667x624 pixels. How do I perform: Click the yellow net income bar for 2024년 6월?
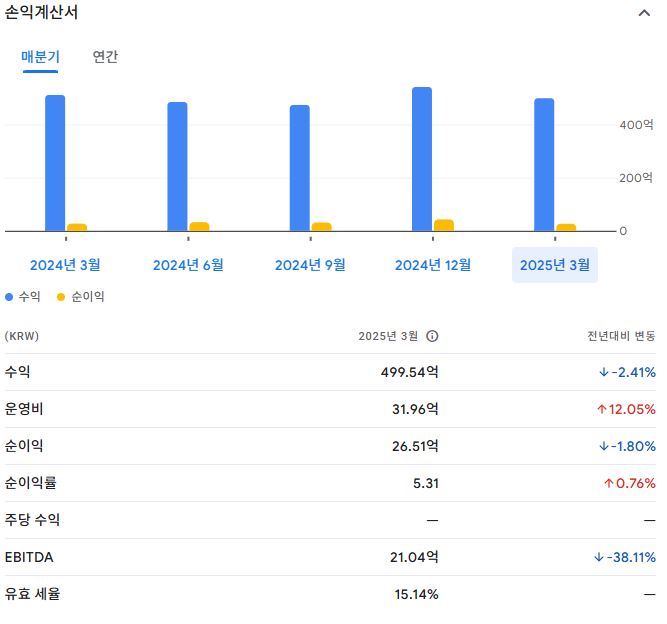click(x=199, y=227)
